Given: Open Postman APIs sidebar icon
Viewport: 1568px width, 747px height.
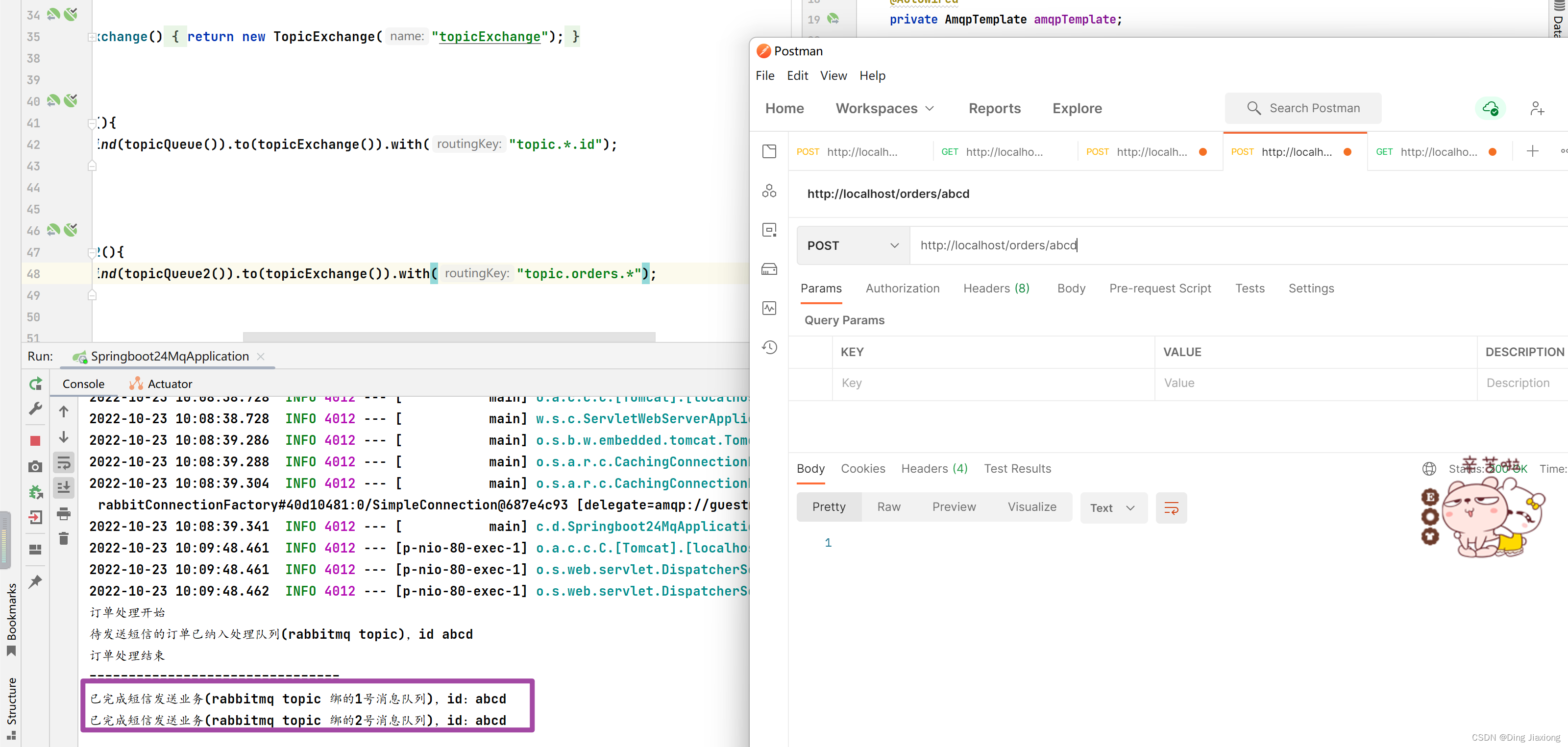Looking at the screenshot, I should pos(769,191).
